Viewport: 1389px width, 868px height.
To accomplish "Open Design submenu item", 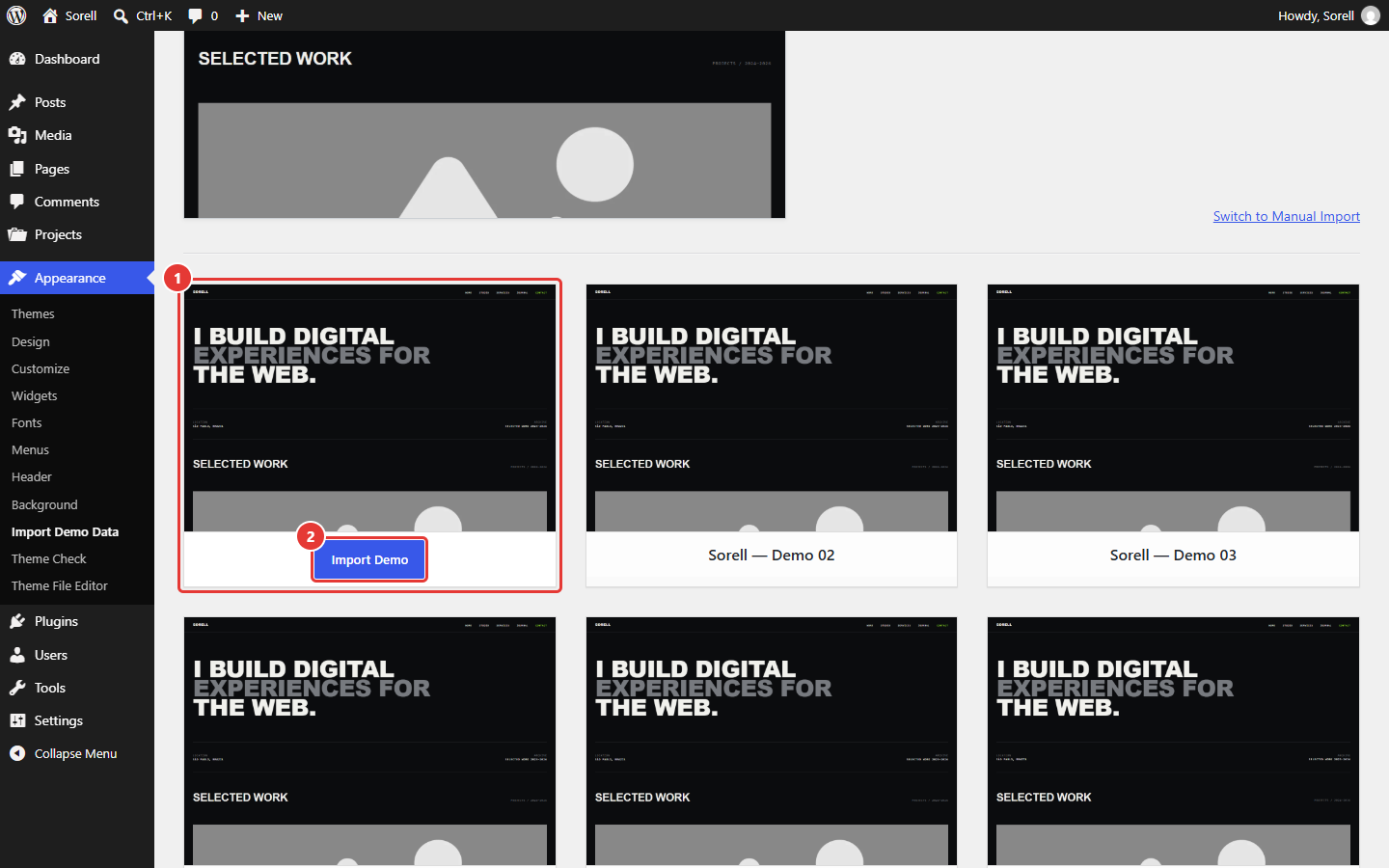I will point(31,341).
